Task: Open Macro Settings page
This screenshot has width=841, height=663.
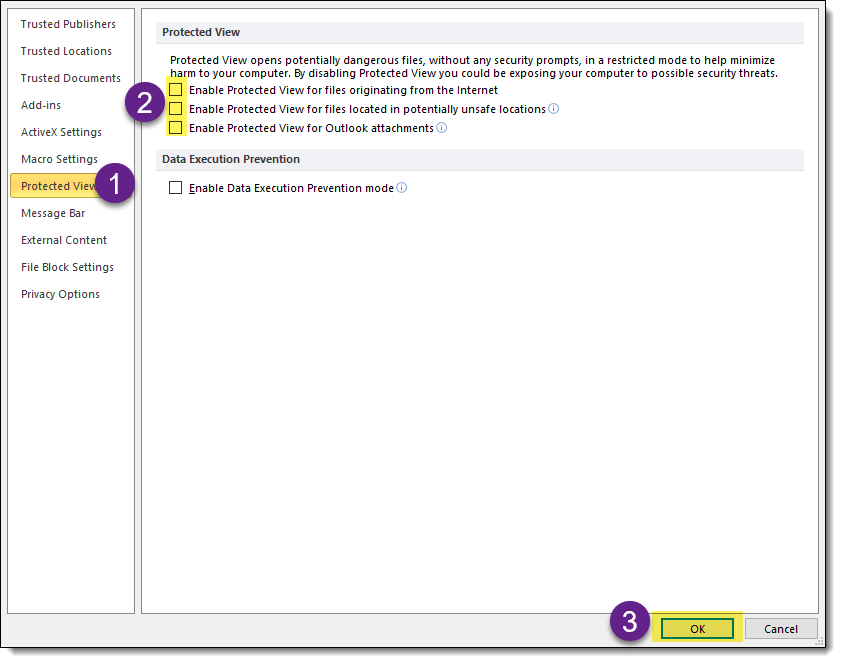Action: (x=59, y=159)
